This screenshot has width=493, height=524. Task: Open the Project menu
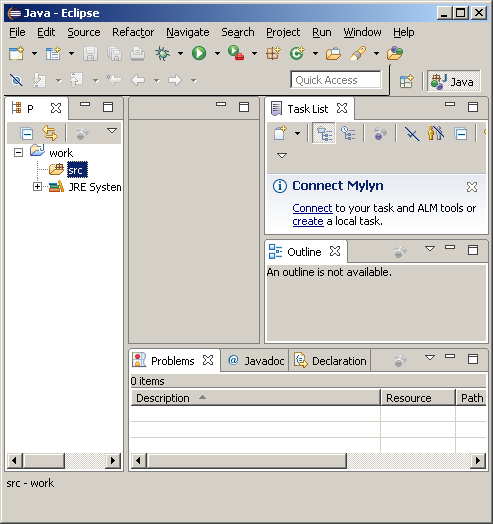(283, 32)
